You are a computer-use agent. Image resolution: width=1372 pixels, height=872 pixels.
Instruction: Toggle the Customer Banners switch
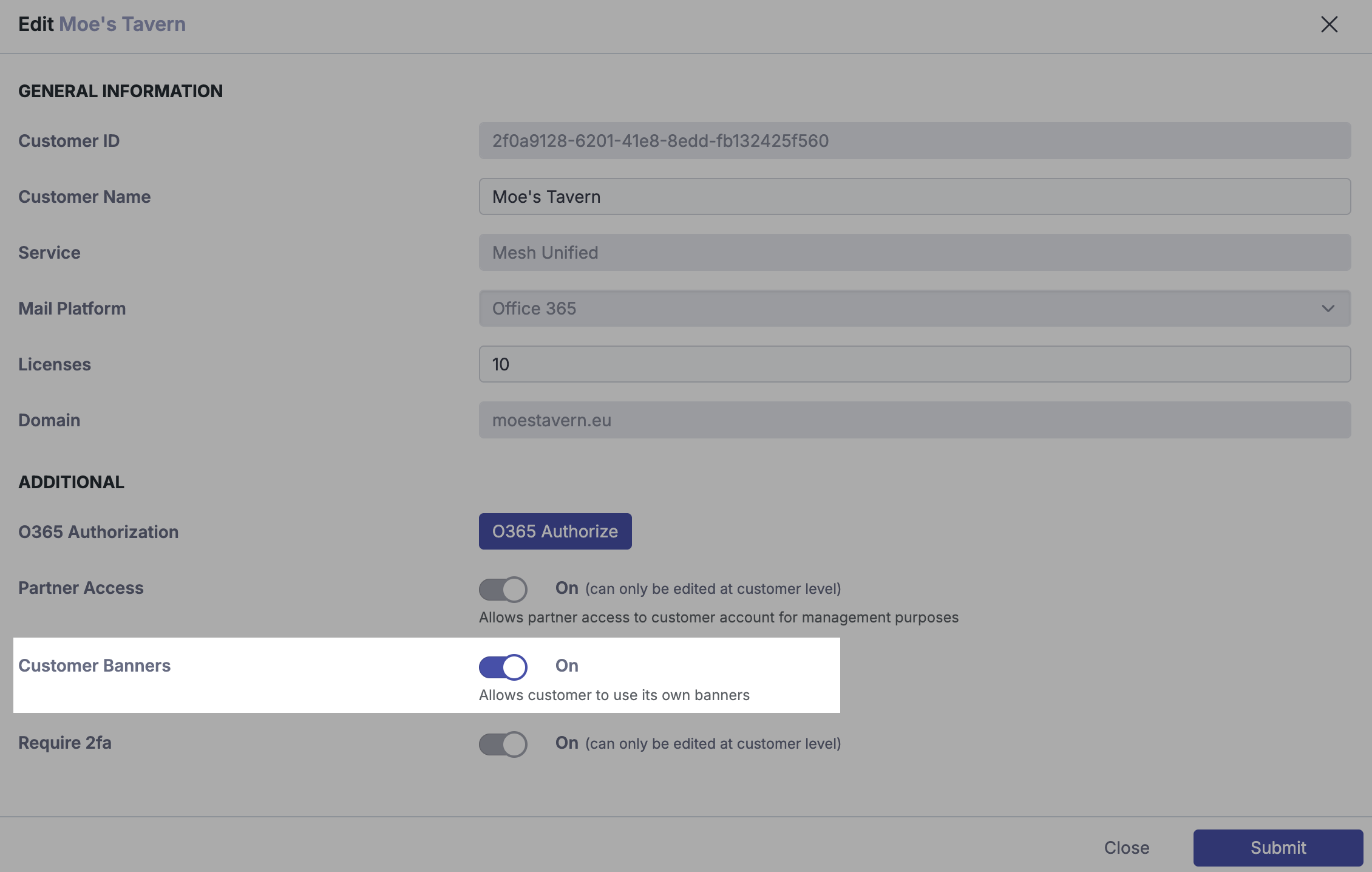pyautogui.click(x=503, y=667)
